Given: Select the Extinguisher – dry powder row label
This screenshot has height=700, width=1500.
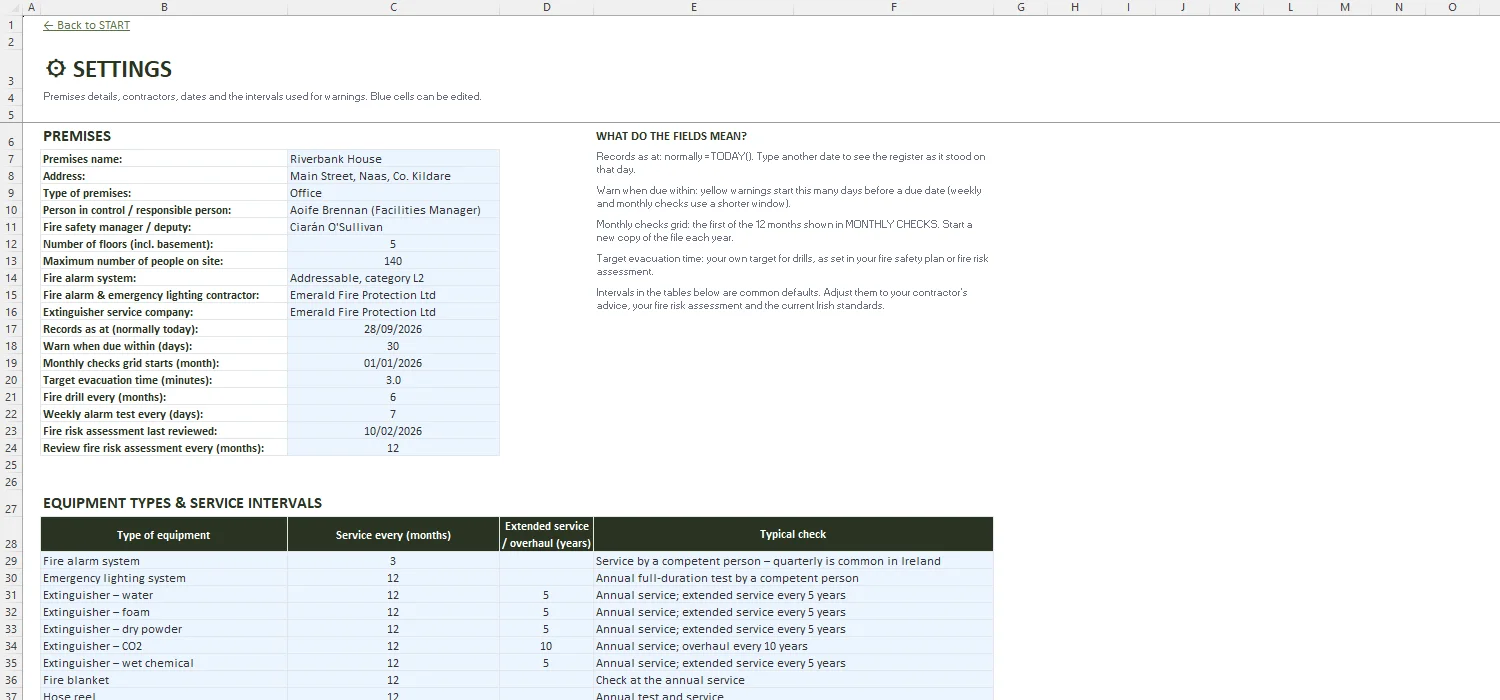Looking at the screenshot, I should tap(164, 629).
